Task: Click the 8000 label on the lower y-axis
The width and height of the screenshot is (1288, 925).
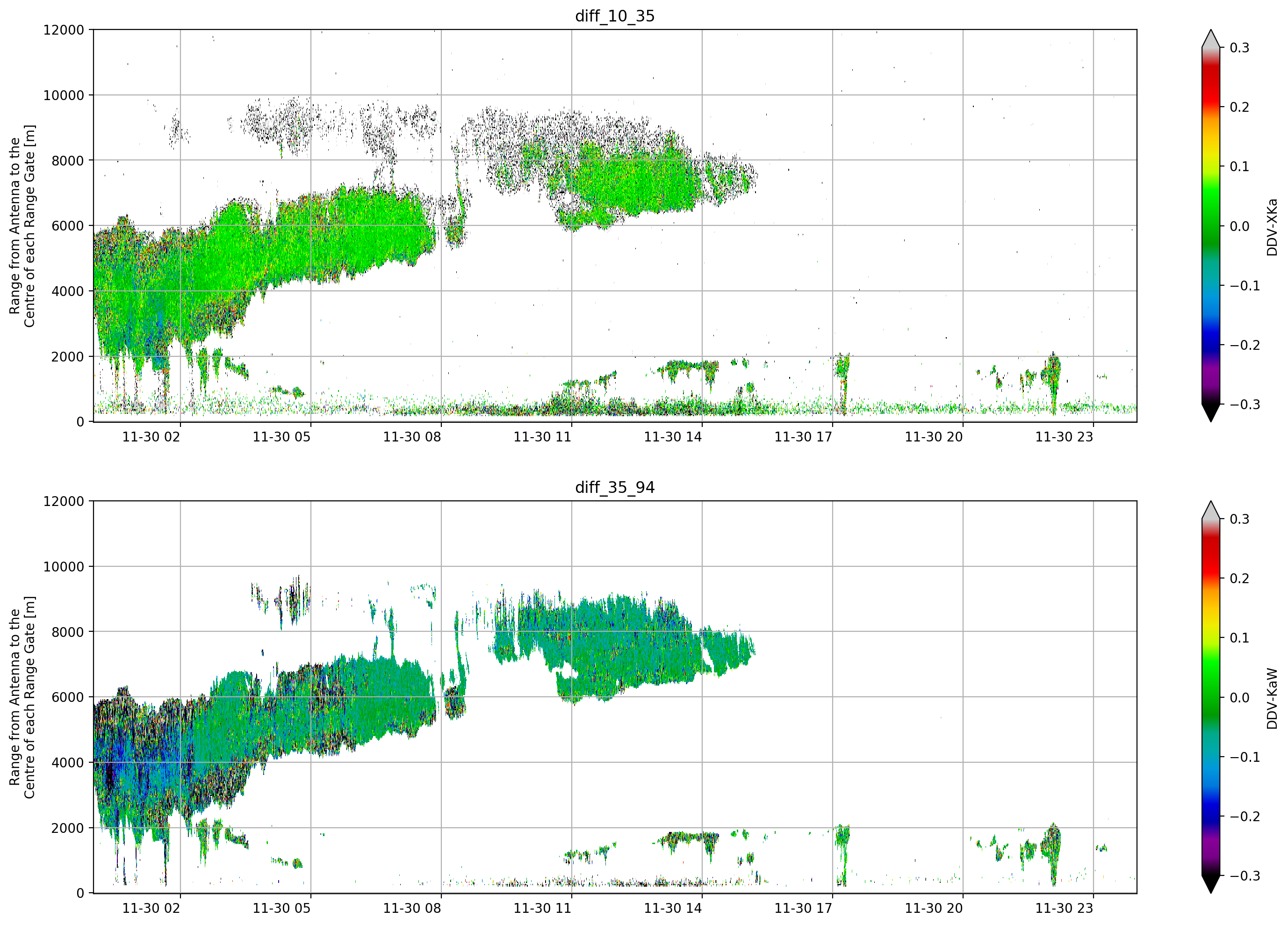Action: point(68,632)
